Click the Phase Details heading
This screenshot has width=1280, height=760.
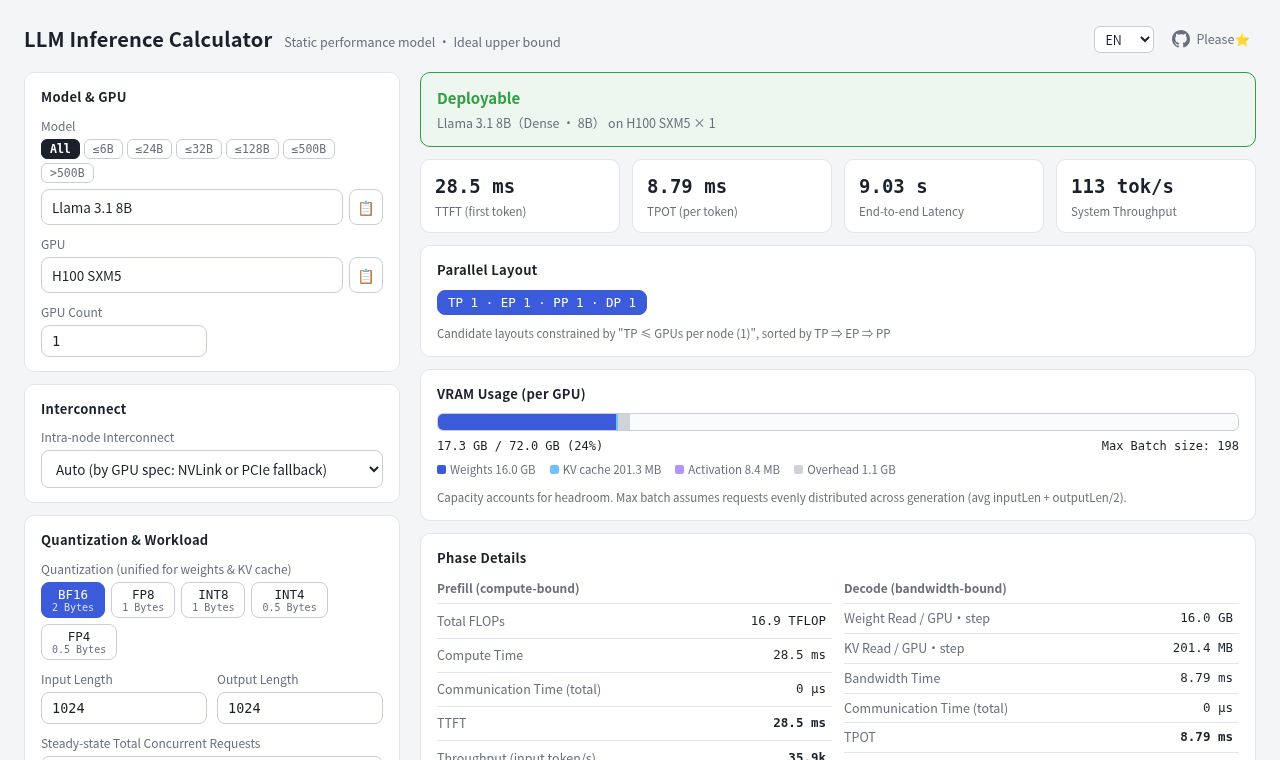(481, 558)
